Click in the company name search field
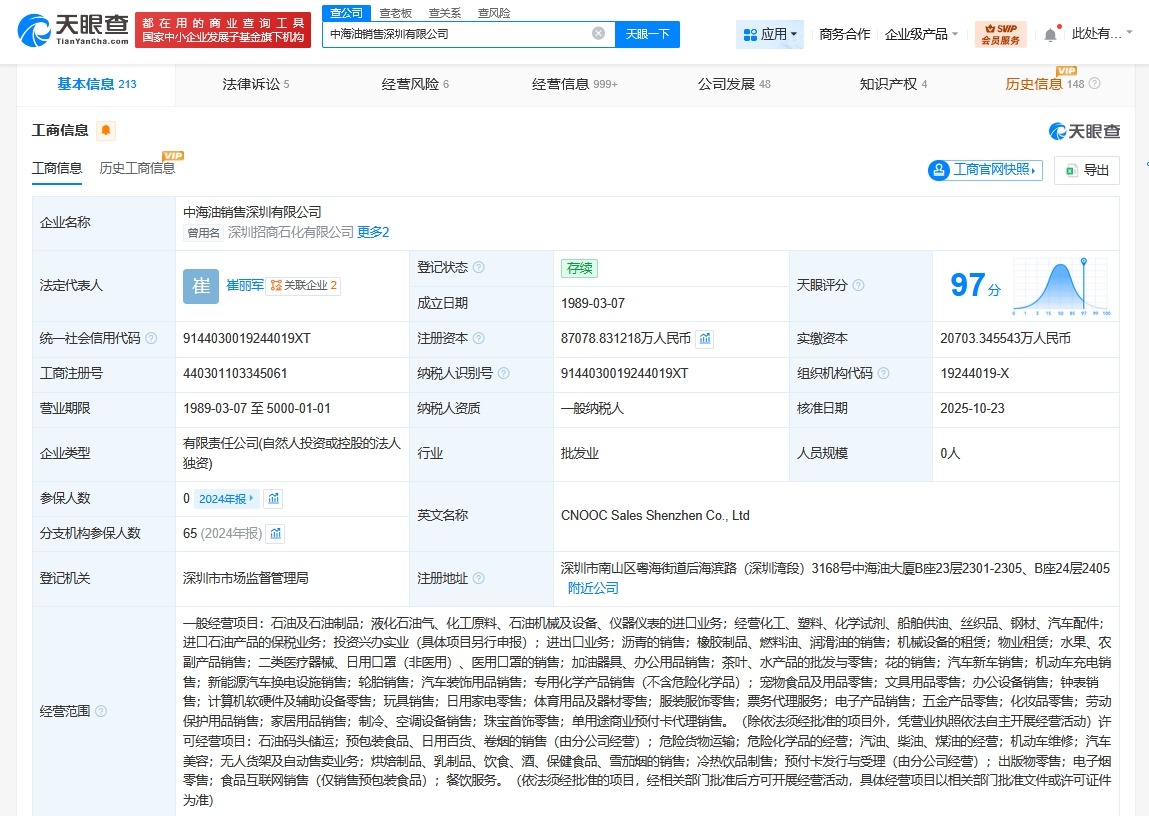 click(x=450, y=33)
